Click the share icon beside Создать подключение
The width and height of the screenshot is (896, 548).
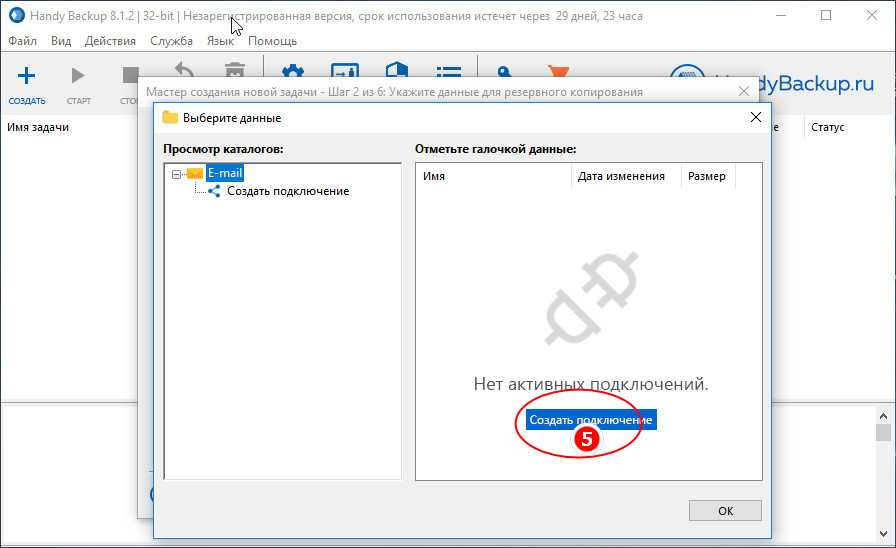click(214, 191)
